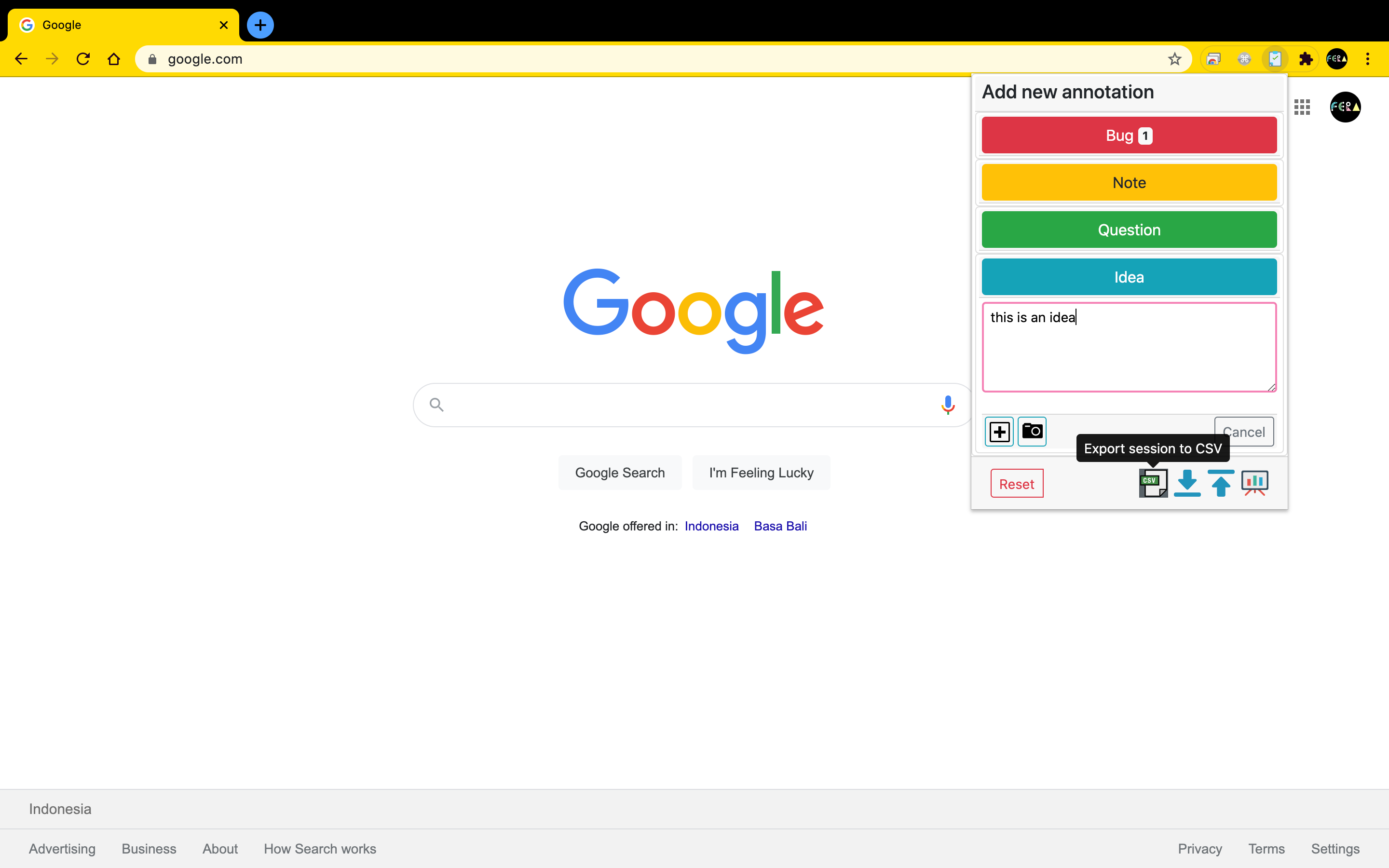Choose the green Question annotation button
Image resolution: width=1389 pixels, height=868 pixels.
pyautogui.click(x=1129, y=230)
